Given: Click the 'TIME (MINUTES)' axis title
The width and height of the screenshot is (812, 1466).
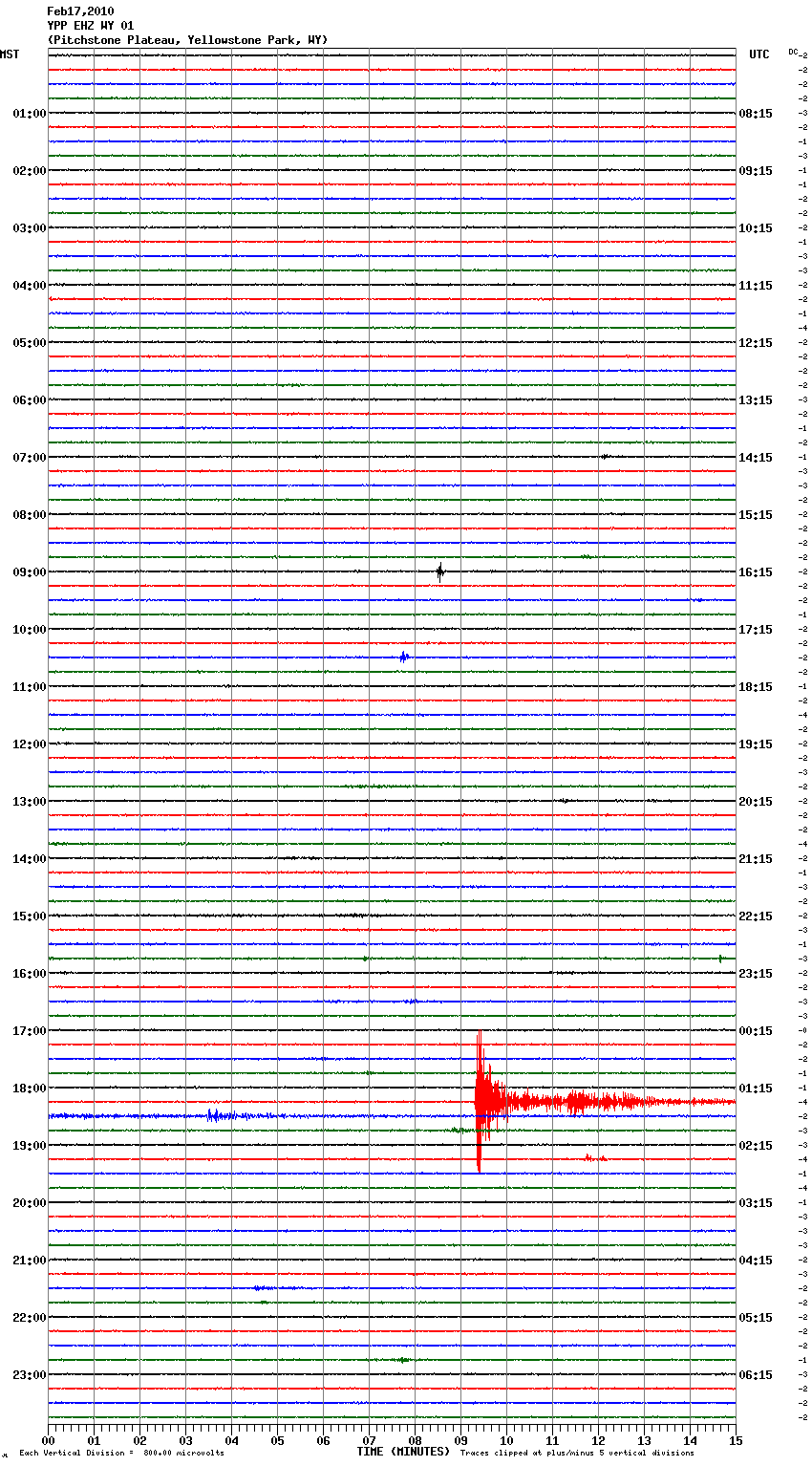Looking at the screenshot, I should 403,1452.
